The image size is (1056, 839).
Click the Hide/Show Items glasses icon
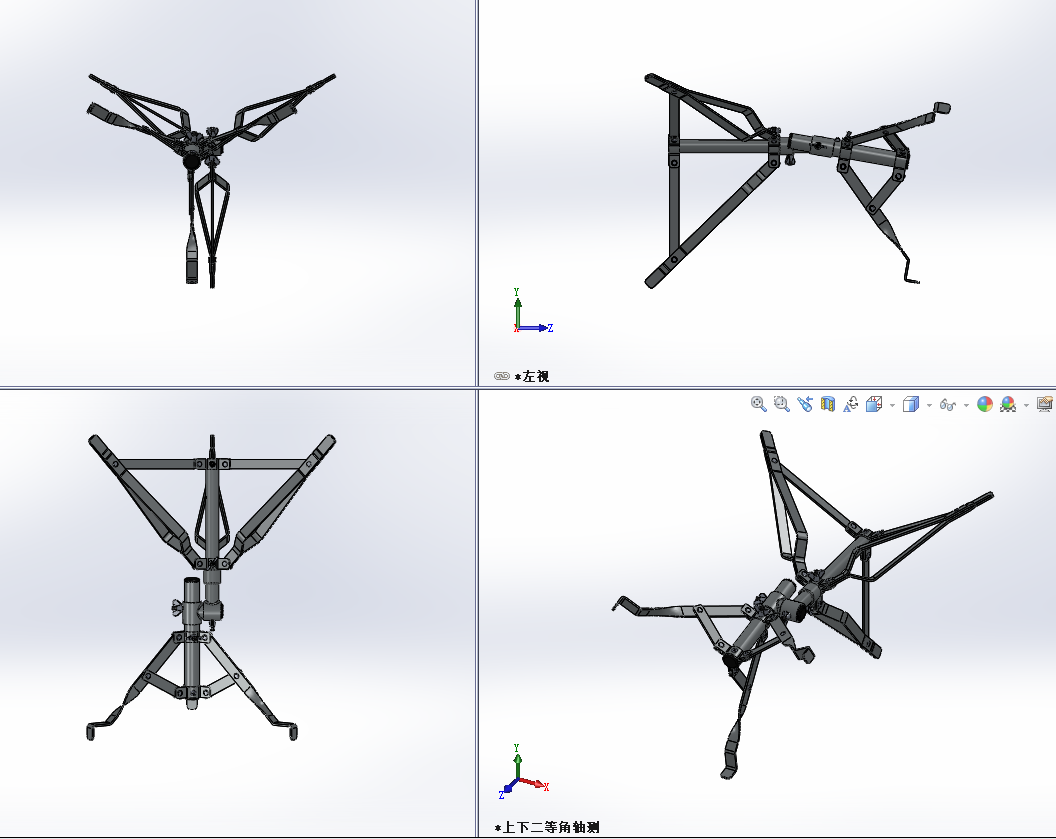coord(948,405)
